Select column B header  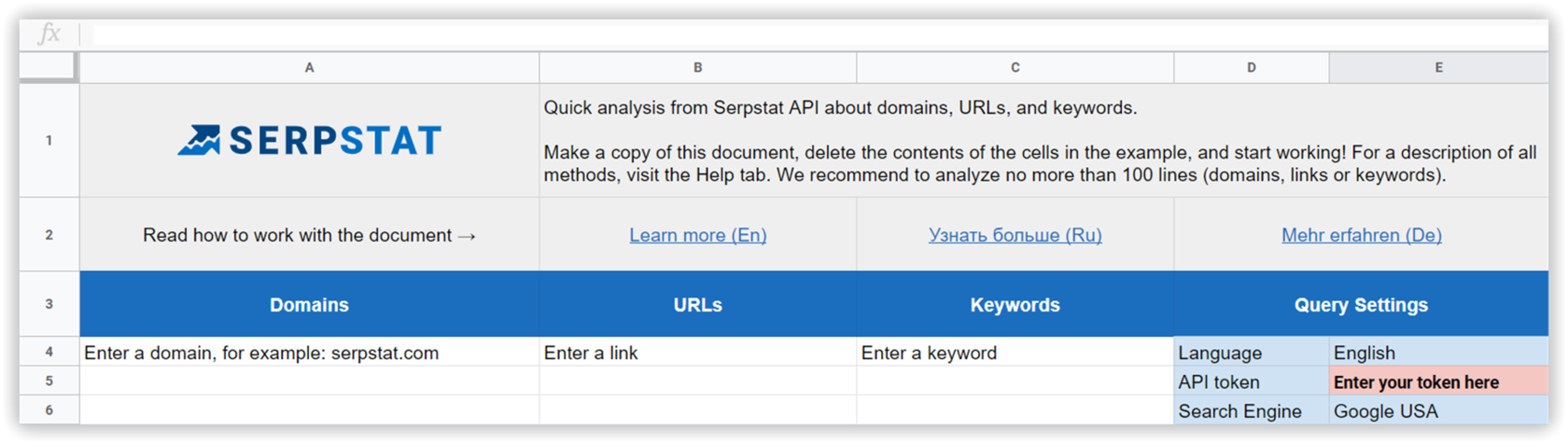697,67
